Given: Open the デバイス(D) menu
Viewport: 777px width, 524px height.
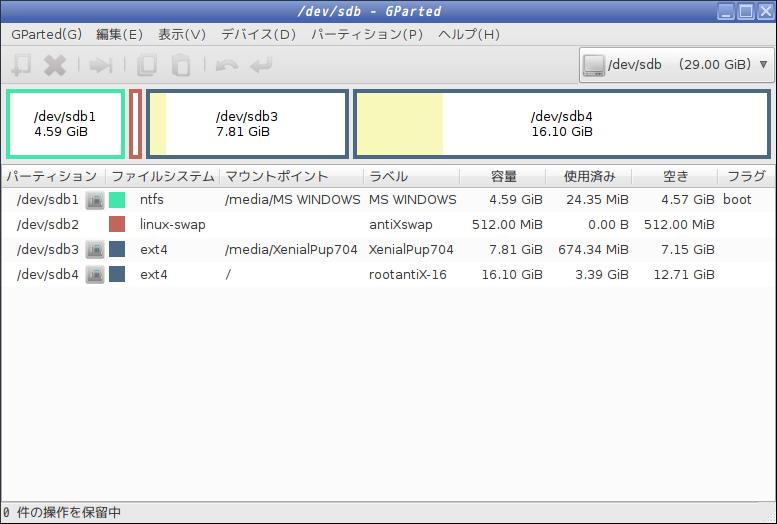Looking at the screenshot, I should point(259,34).
